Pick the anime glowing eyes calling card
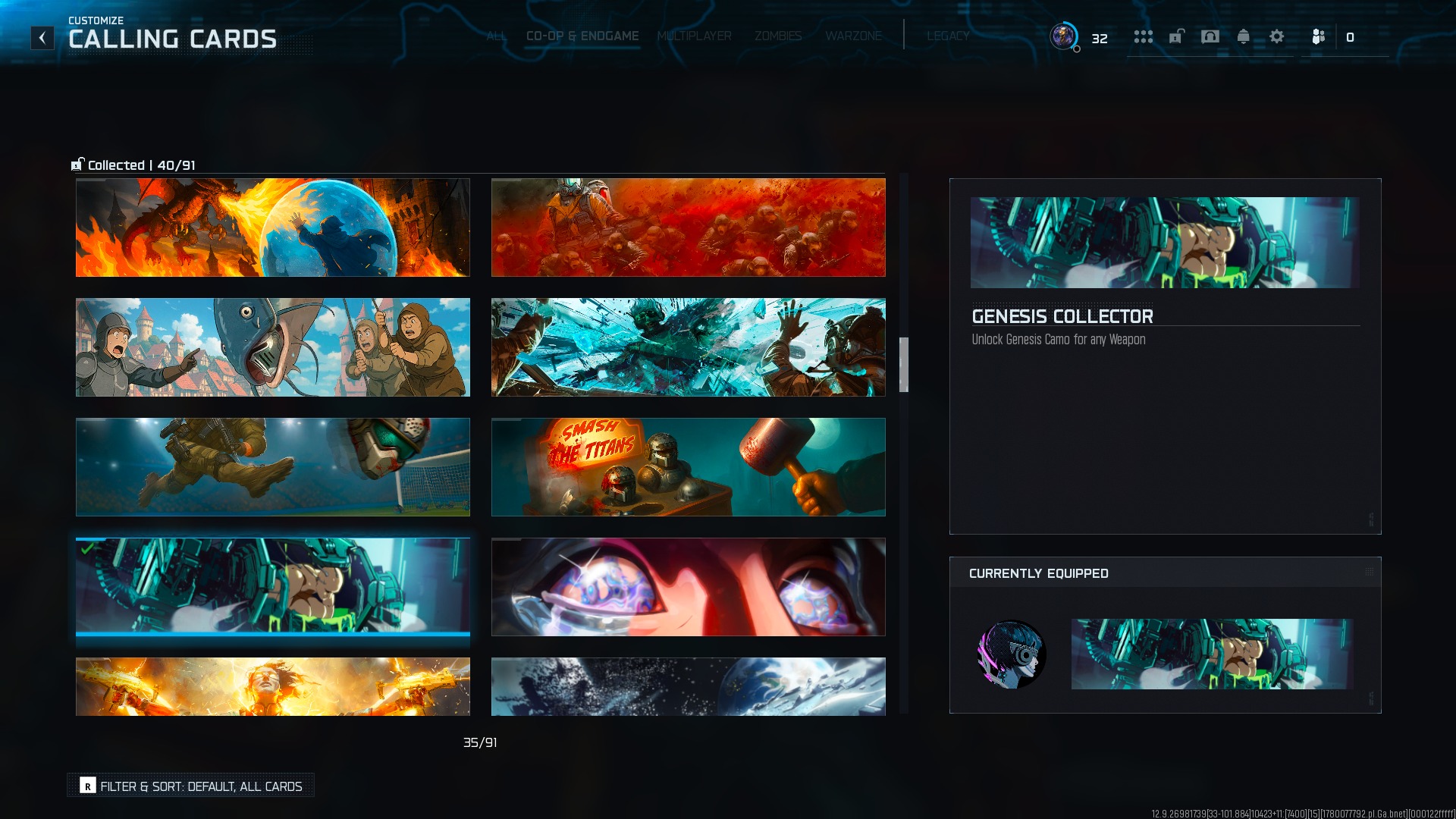This screenshot has width=1456, height=819. [689, 587]
